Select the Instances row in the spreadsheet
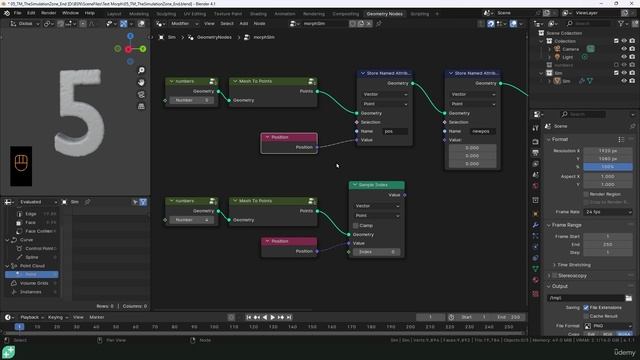Screen dimensions: 640x360 point(32,292)
